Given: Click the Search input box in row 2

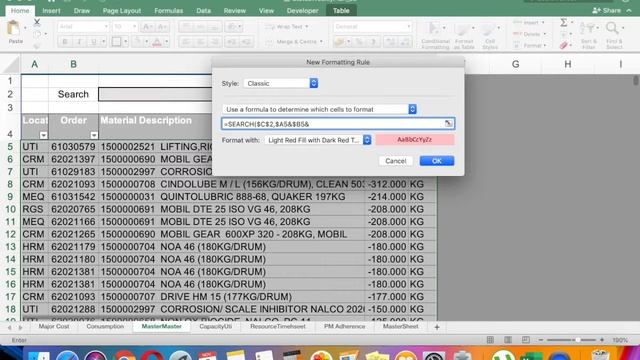Looking at the screenshot, I should pyautogui.click(x=155, y=94).
